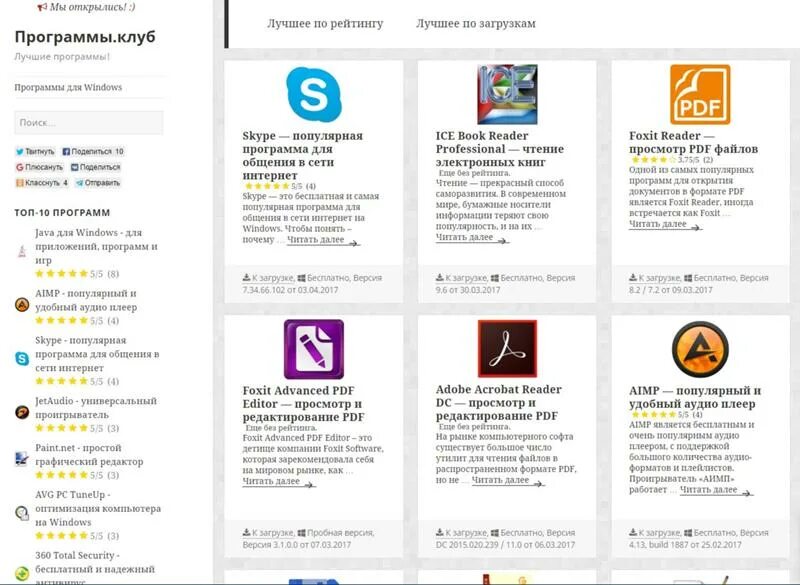Click Java icon in Top-10 list
The height and width of the screenshot is (585, 800).
(22, 250)
